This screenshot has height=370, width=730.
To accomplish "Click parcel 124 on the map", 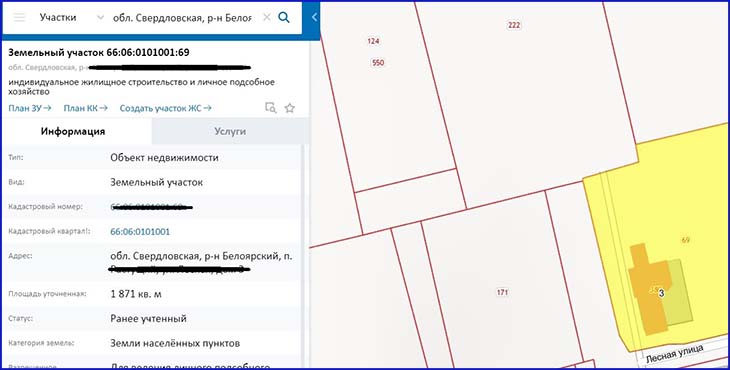I will [x=373, y=41].
